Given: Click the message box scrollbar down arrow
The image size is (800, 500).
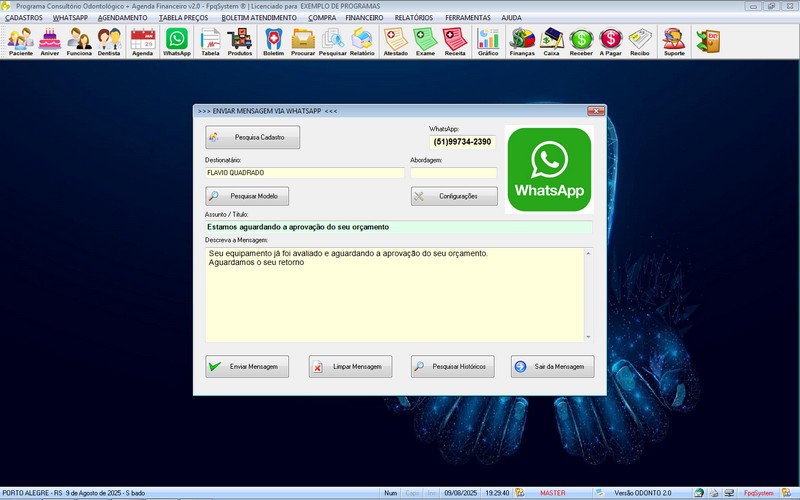Looking at the screenshot, I should tap(588, 337).
